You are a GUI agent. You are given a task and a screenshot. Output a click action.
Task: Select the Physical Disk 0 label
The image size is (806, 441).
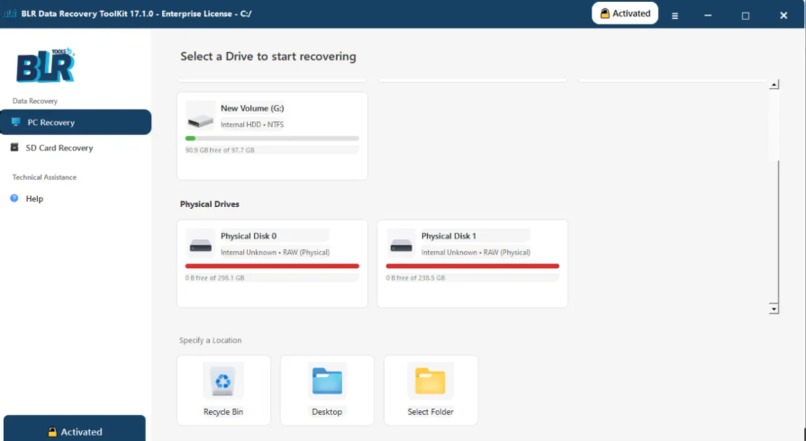[x=249, y=236]
